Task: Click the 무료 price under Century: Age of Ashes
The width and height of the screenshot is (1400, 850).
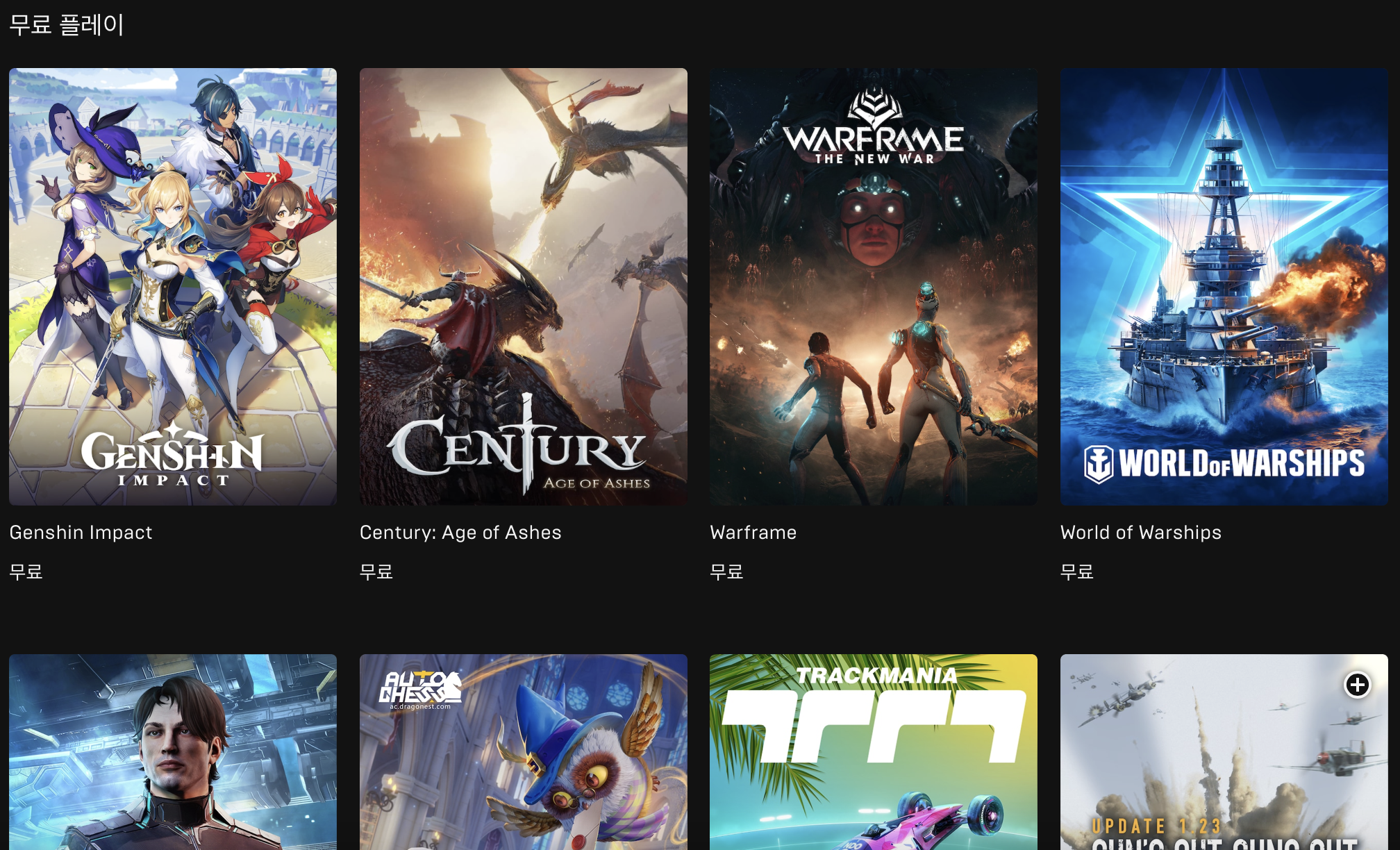Action: point(376,572)
